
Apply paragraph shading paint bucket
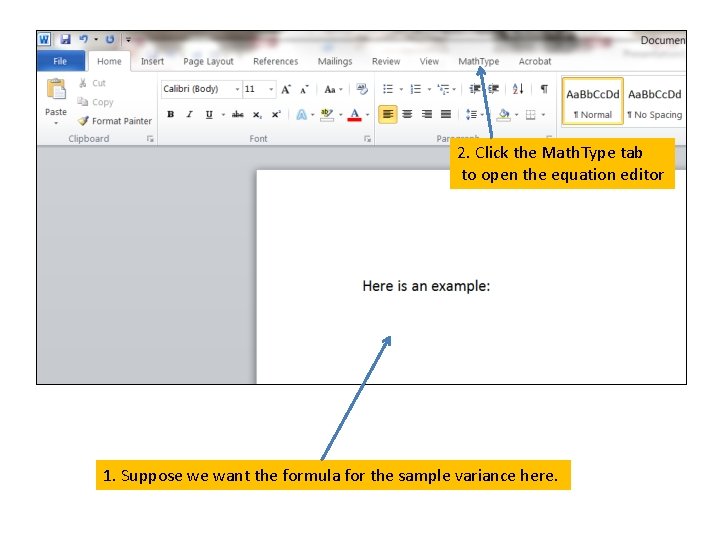[x=504, y=114]
